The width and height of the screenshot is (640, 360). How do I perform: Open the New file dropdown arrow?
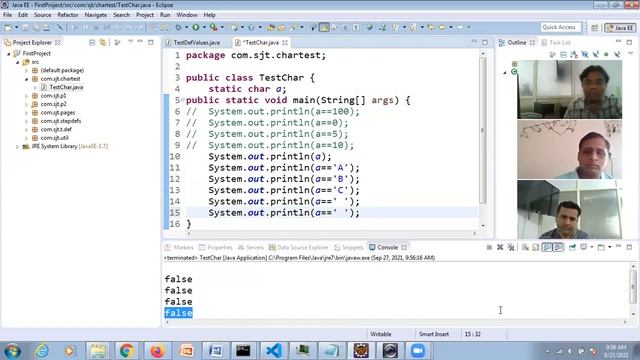click(16, 27)
